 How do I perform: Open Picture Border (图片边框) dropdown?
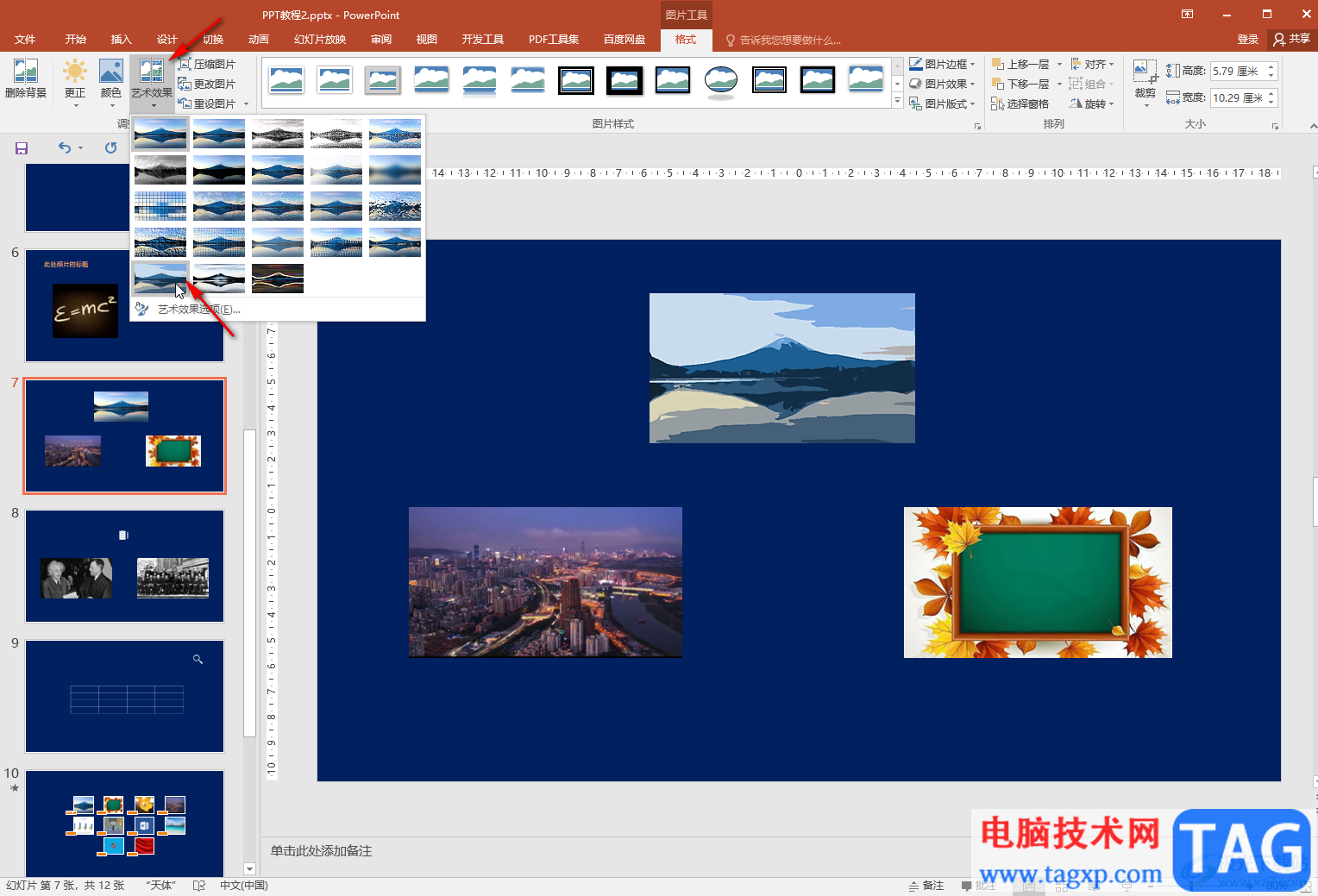[942, 65]
